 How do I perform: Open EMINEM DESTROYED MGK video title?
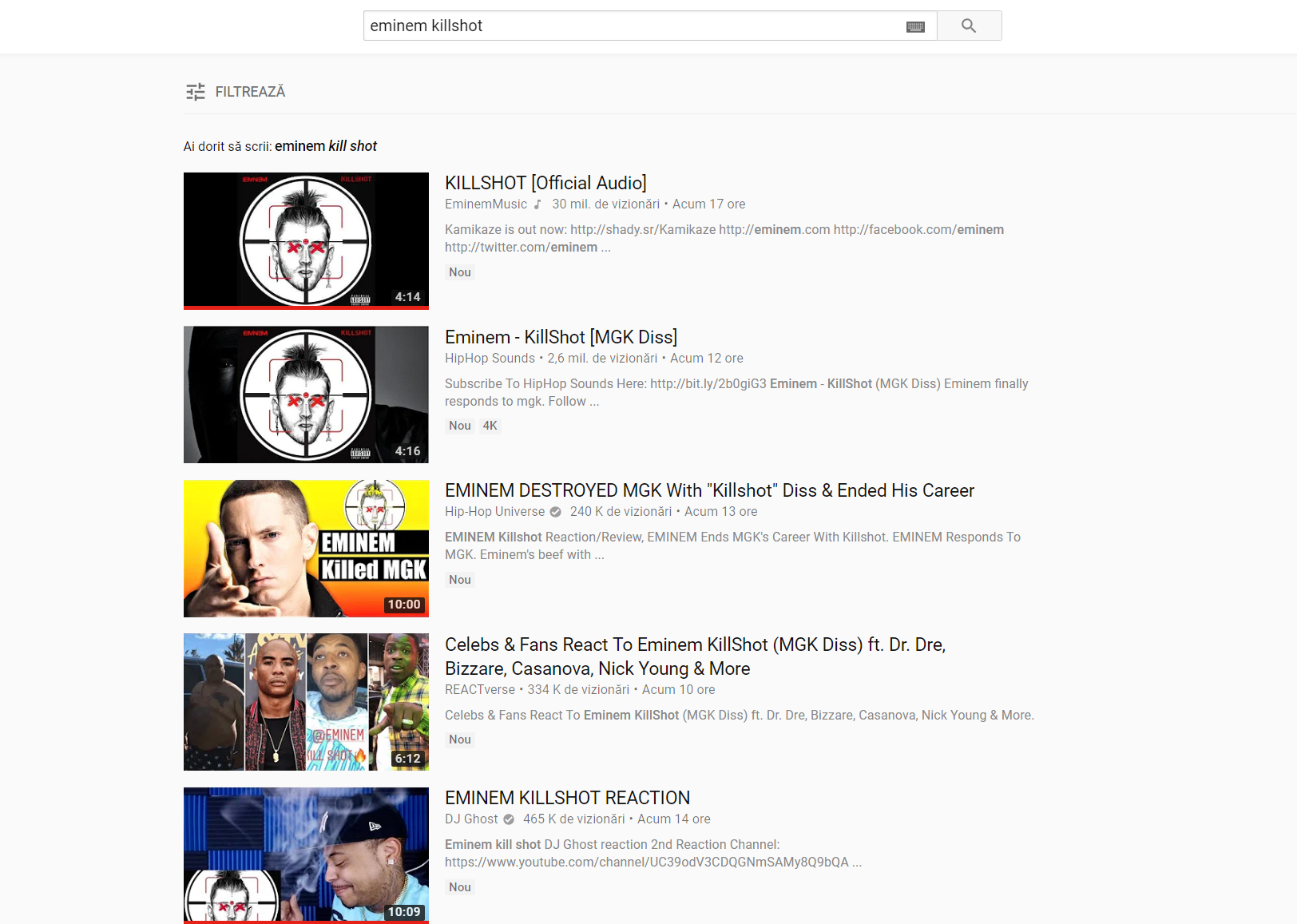(x=709, y=490)
